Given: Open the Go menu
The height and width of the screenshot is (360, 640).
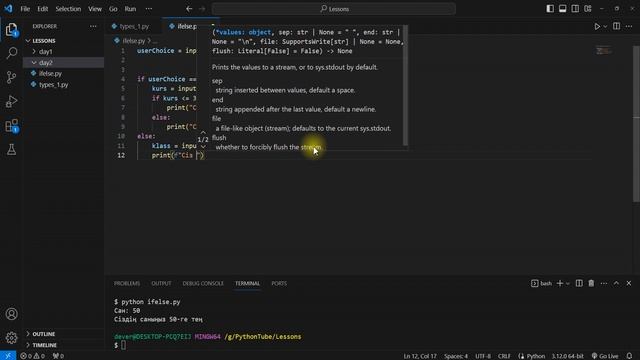Looking at the screenshot, I should point(113,9).
